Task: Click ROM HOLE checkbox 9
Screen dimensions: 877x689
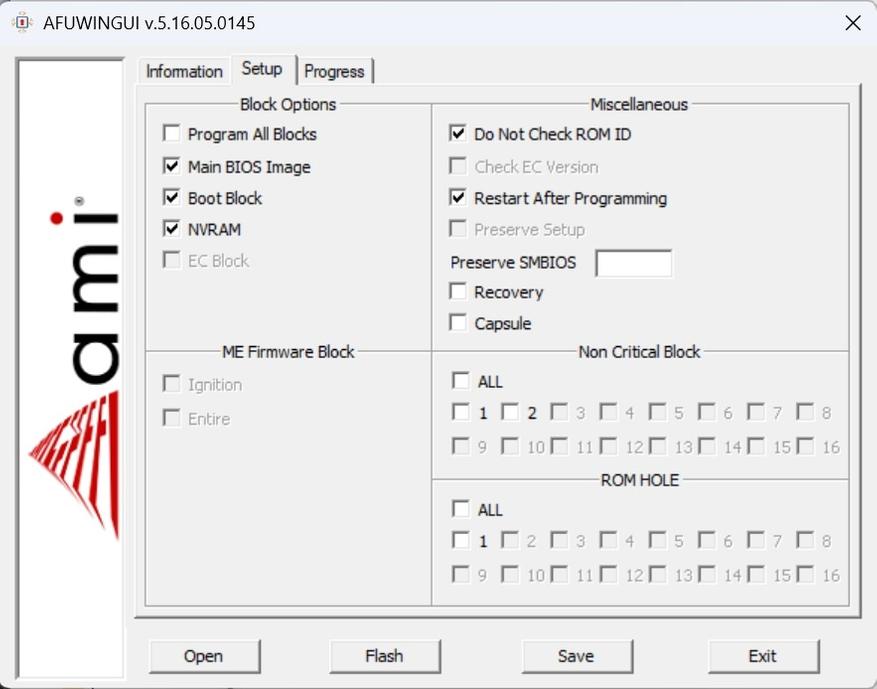Action: click(461, 574)
